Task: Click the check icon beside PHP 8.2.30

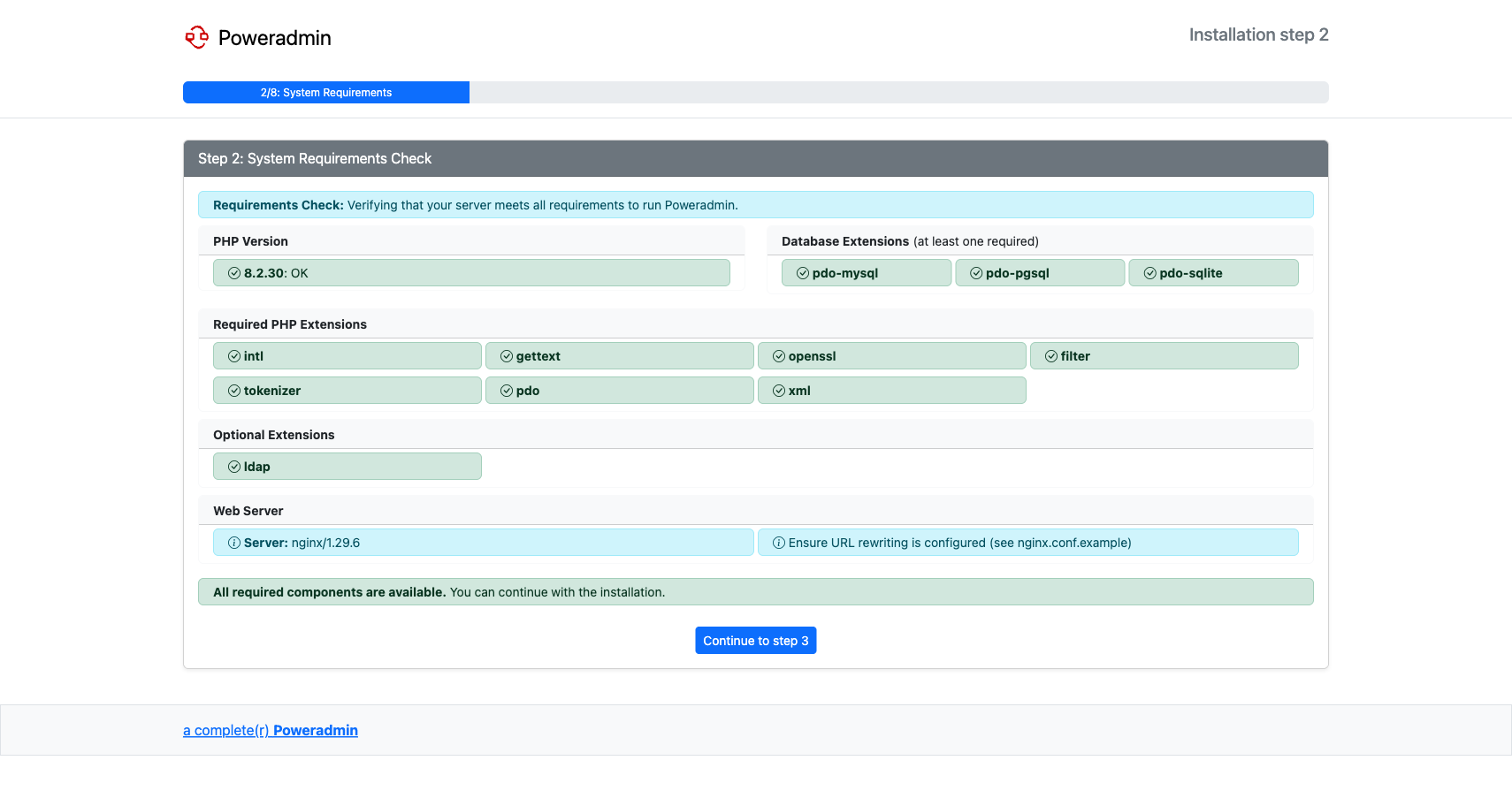Action: pos(234,273)
